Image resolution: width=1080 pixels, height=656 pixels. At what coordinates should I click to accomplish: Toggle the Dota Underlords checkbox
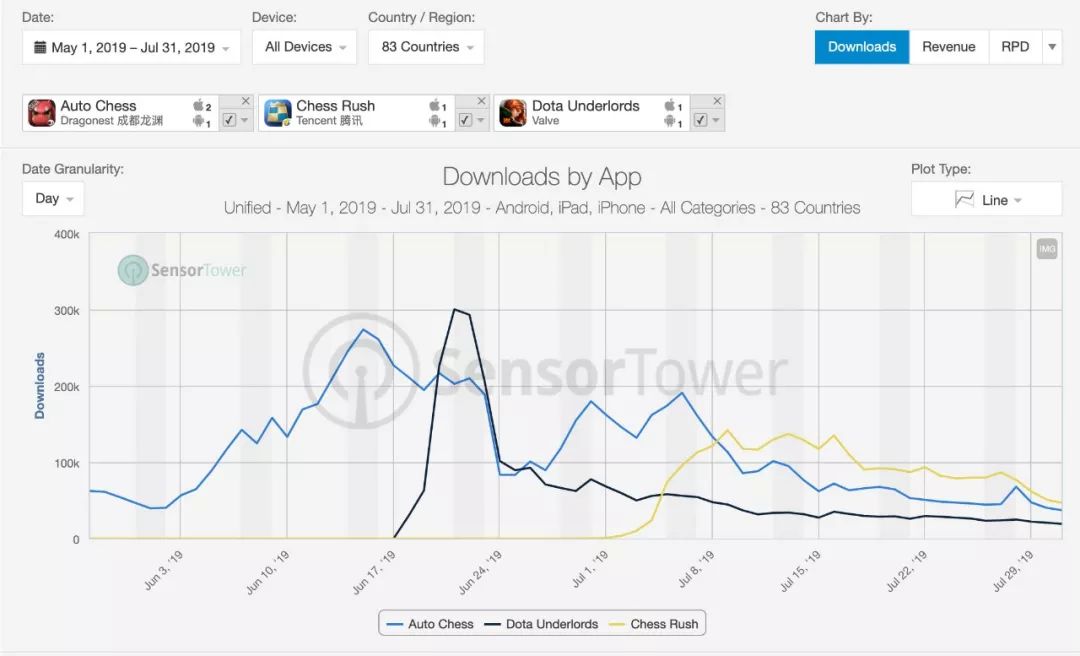pos(700,120)
